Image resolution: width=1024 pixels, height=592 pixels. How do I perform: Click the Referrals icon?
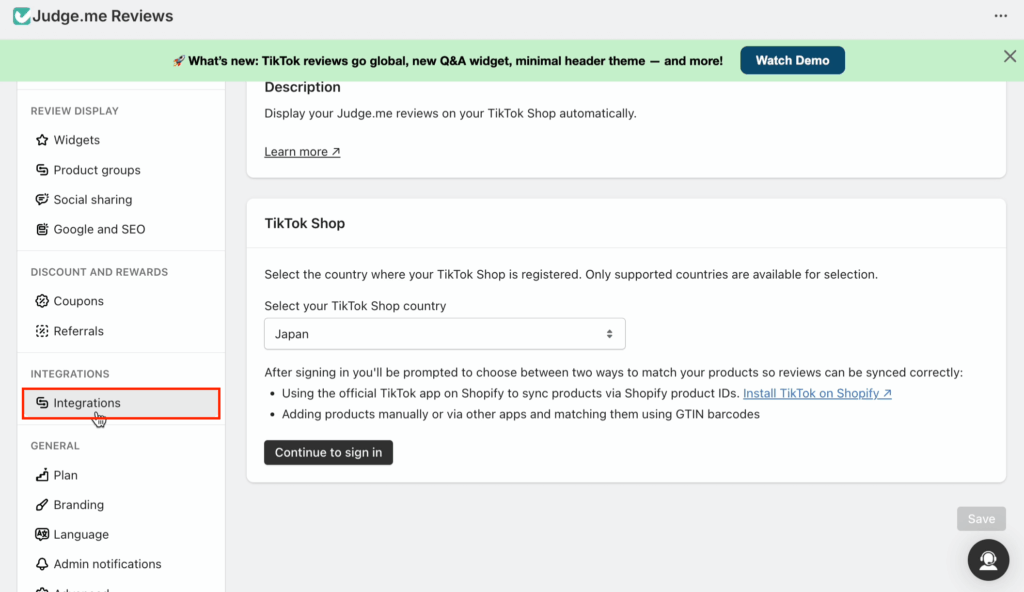coord(42,331)
